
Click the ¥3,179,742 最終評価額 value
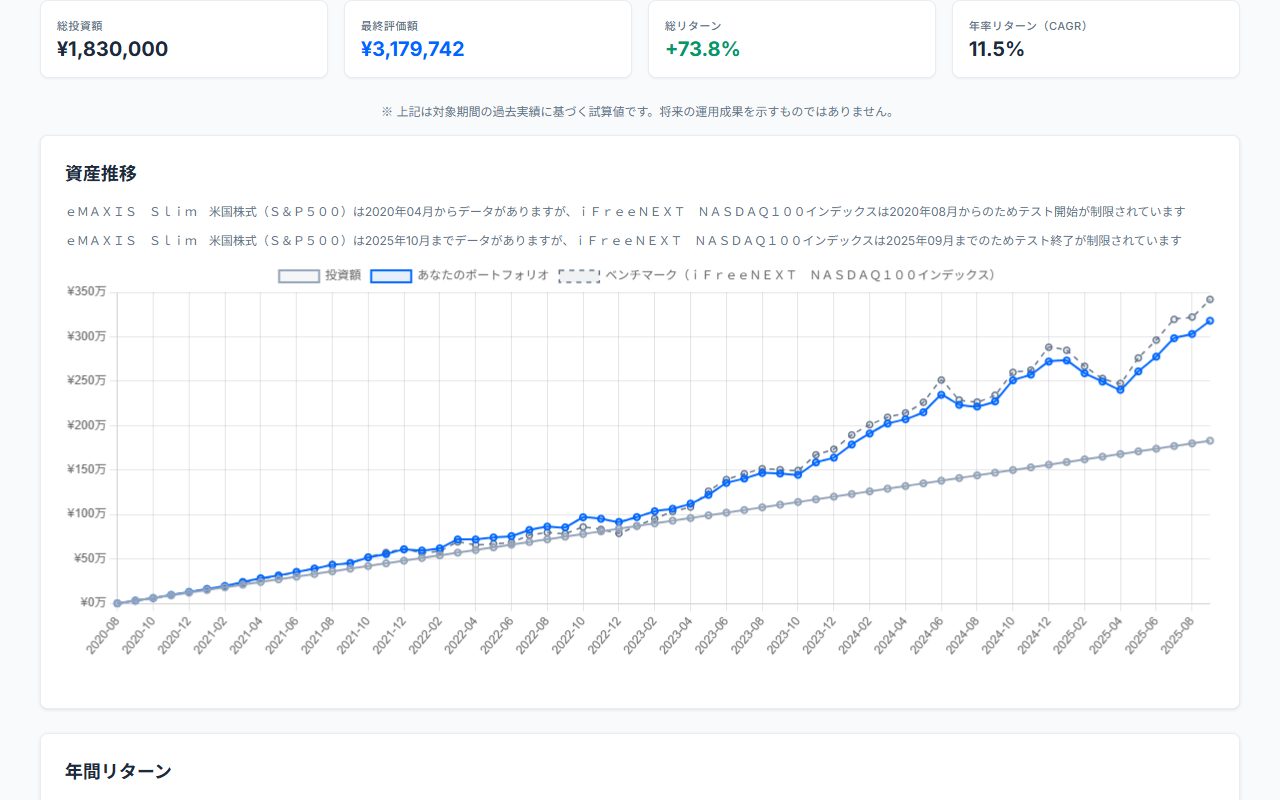pyautogui.click(x=412, y=49)
